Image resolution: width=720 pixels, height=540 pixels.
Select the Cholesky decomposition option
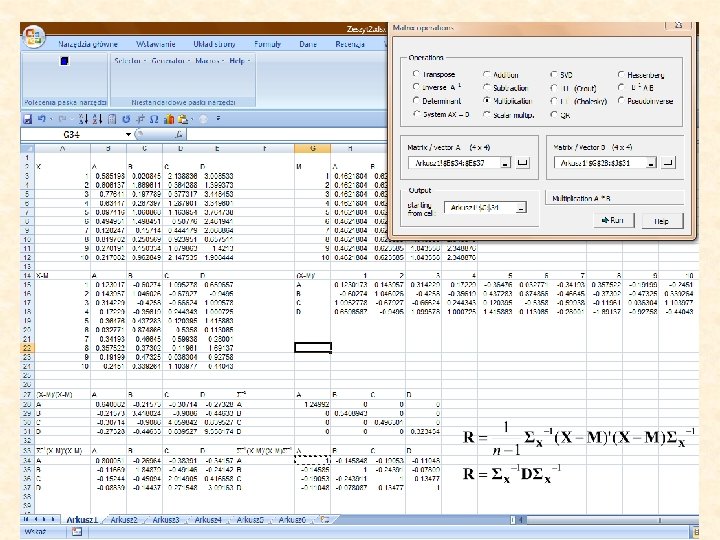(x=579, y=101)
